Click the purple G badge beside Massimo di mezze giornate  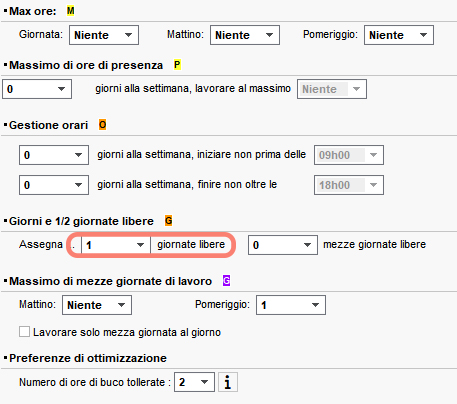(x=226, y=281)
